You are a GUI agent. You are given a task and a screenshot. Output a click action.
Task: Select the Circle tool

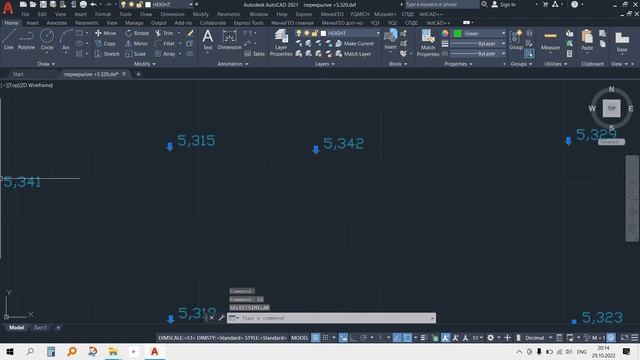coord(47,40)
